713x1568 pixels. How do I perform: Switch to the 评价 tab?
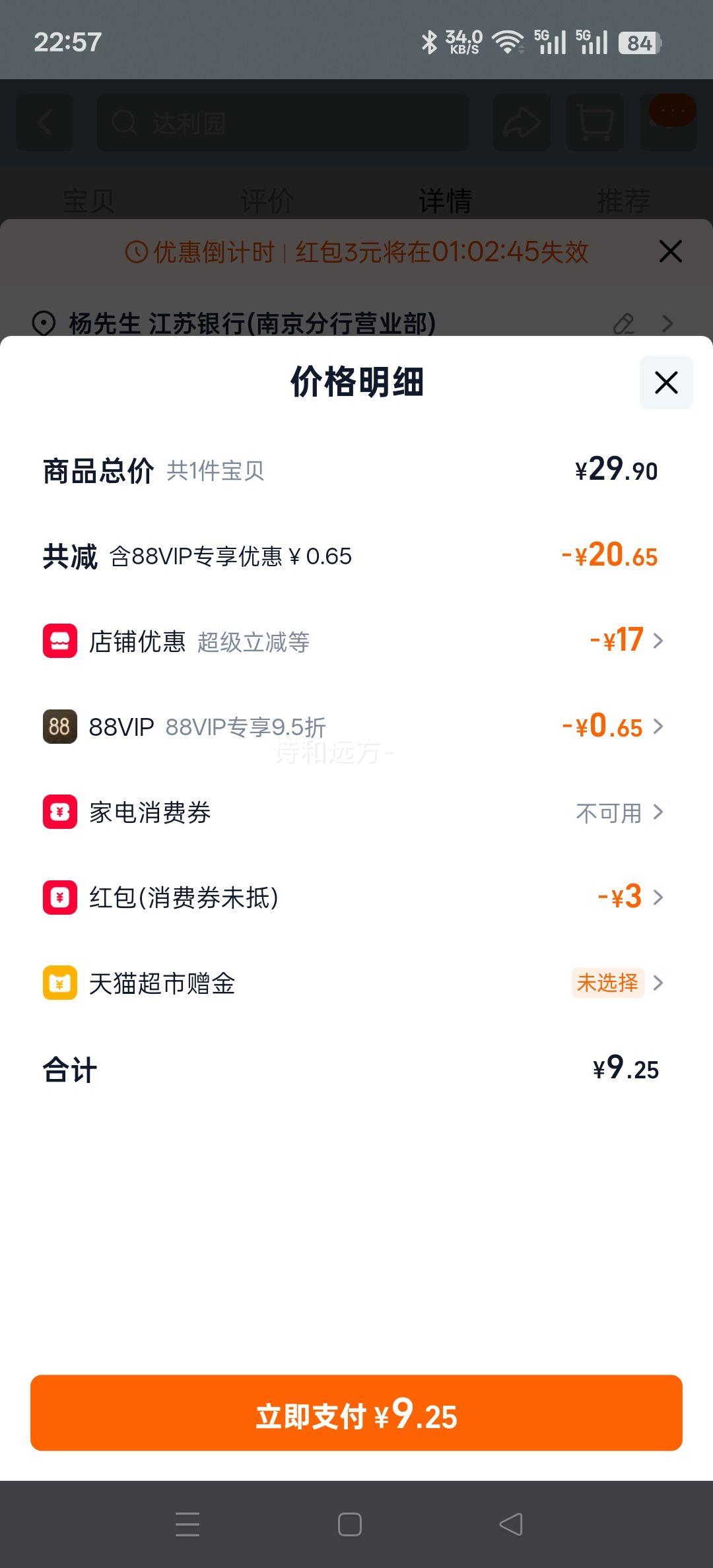[267, 201]
